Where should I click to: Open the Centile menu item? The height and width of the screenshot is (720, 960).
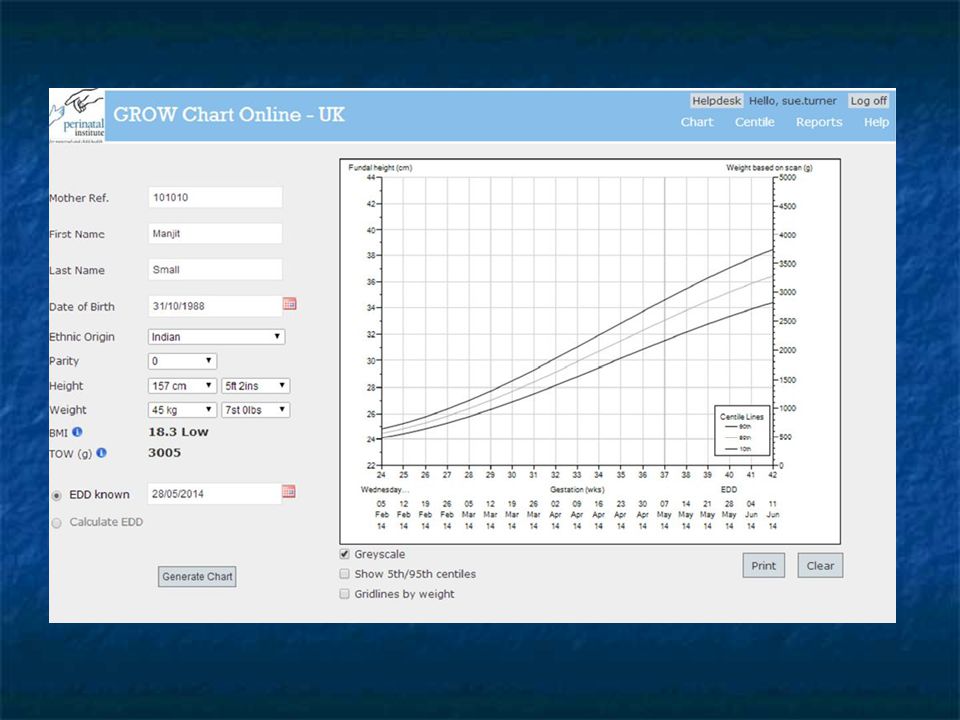[754, 122]
